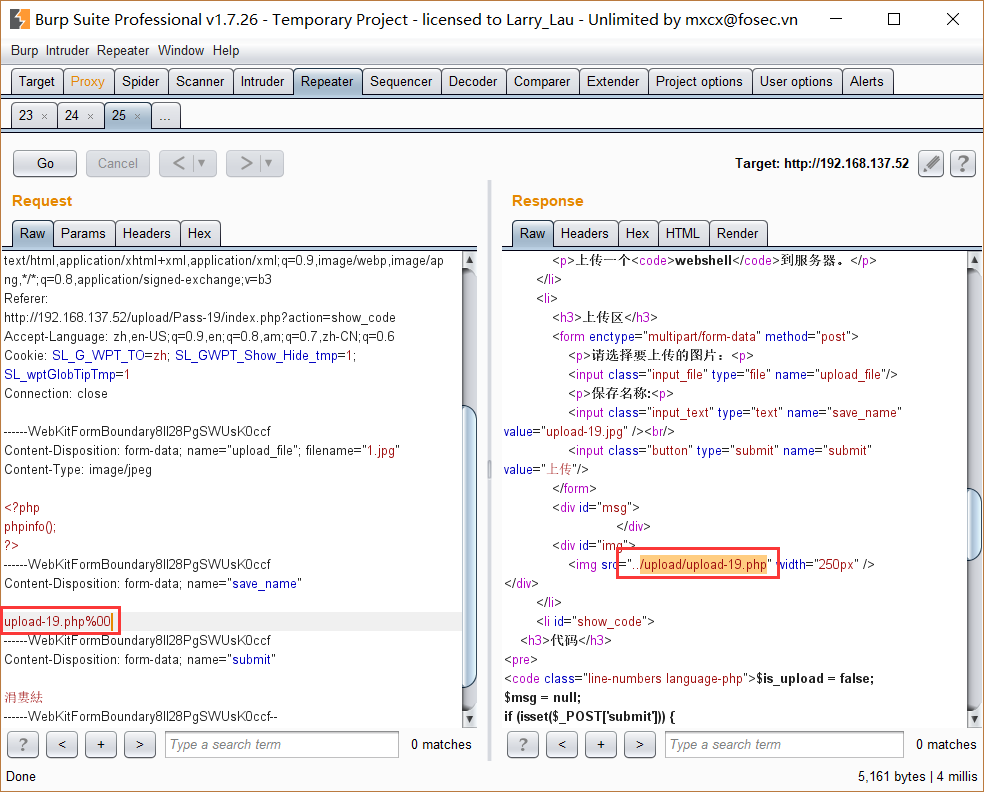Switch to the Sequencer tab
The width and height of the screenshot is (984, 792).
point(401,82)
